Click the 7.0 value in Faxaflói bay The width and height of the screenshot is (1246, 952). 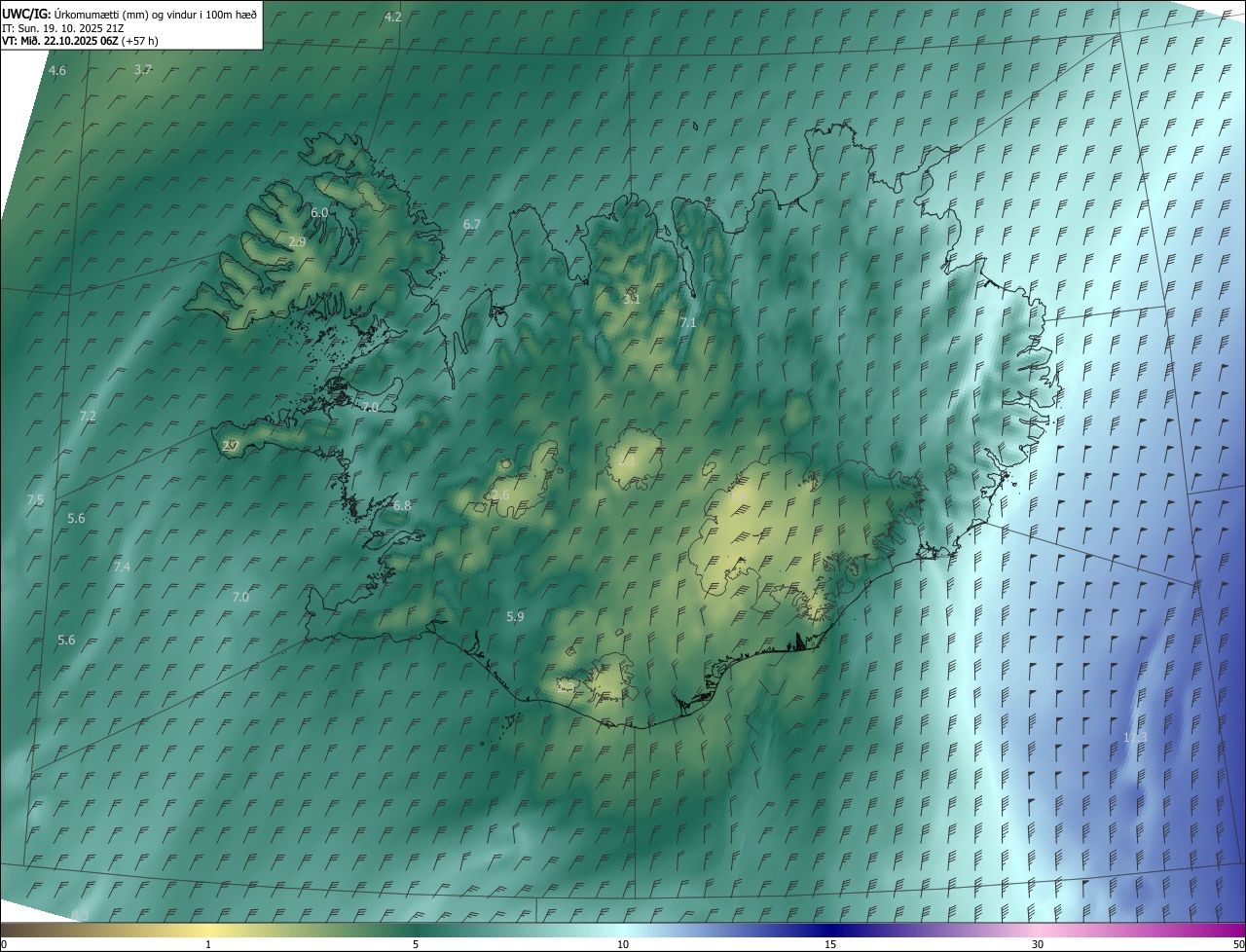(x=241, y=597)
